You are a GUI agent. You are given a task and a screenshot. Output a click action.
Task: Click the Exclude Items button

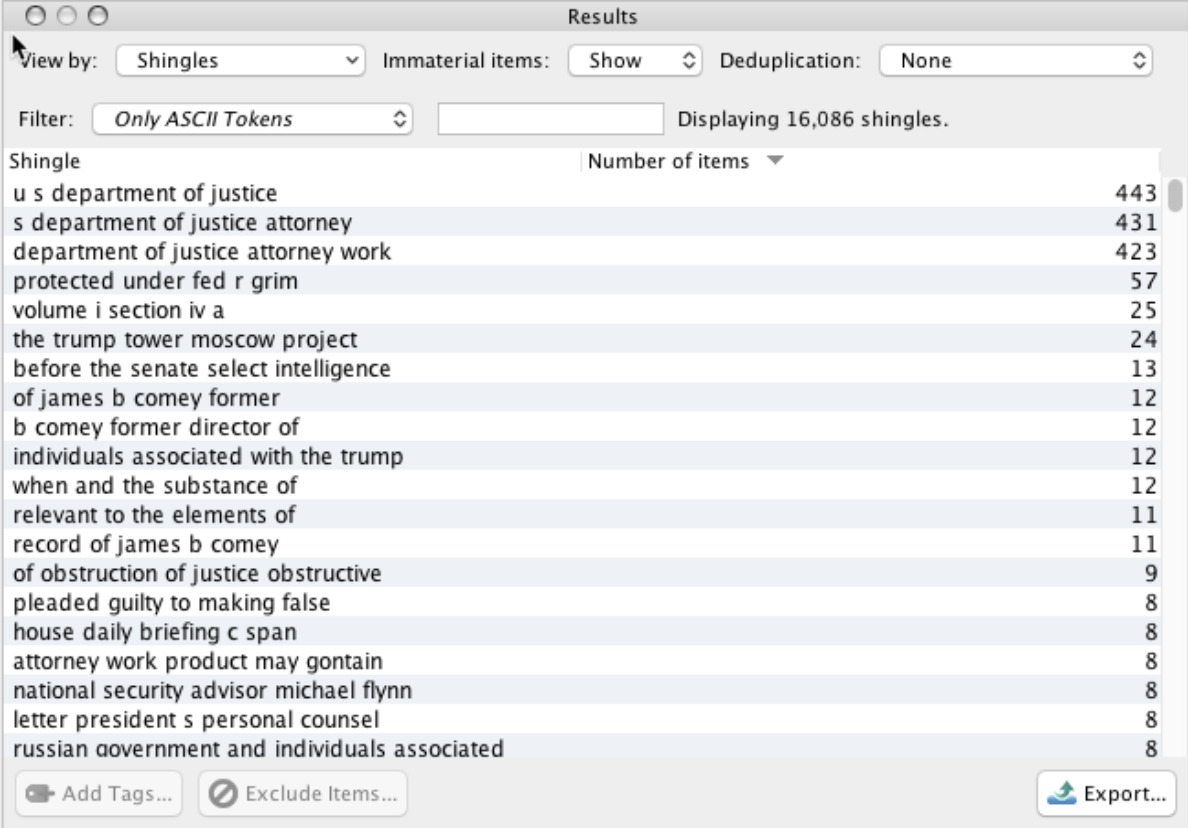point(302,793)
